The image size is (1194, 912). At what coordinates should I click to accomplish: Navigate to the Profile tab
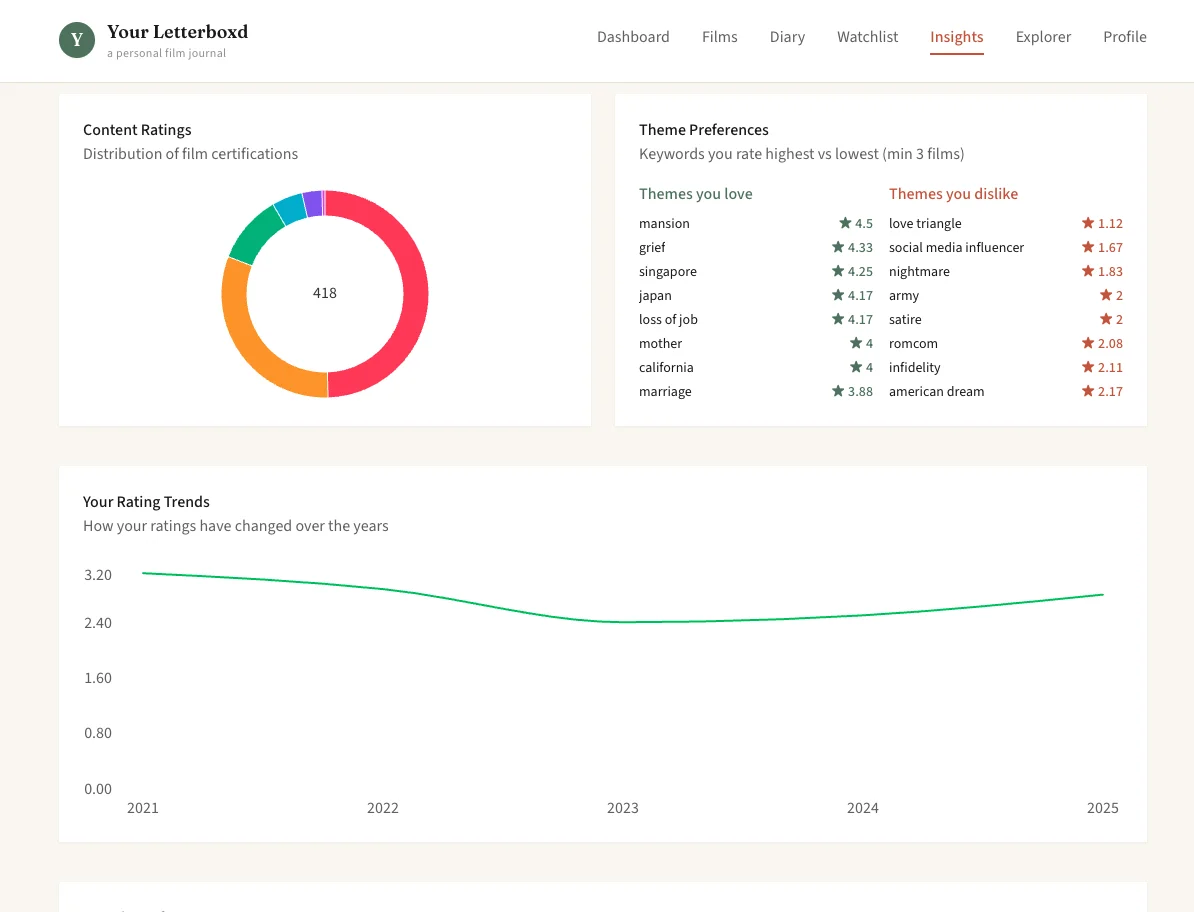tap(1124, 37)
